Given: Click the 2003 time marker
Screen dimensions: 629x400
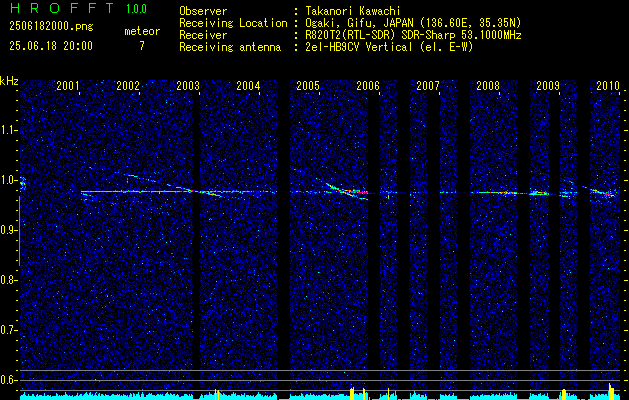Looking at the screenshot, I should click(x=188, y=85).
